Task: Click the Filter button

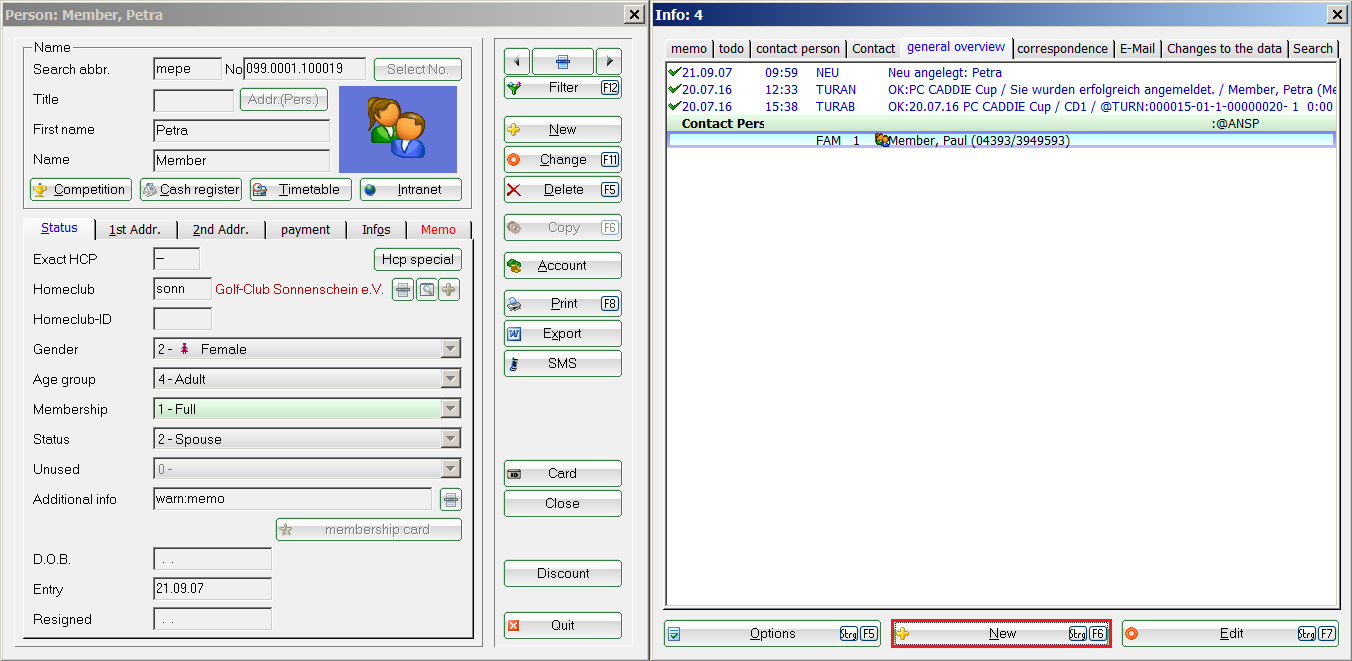Action: (x=562, y=88)
